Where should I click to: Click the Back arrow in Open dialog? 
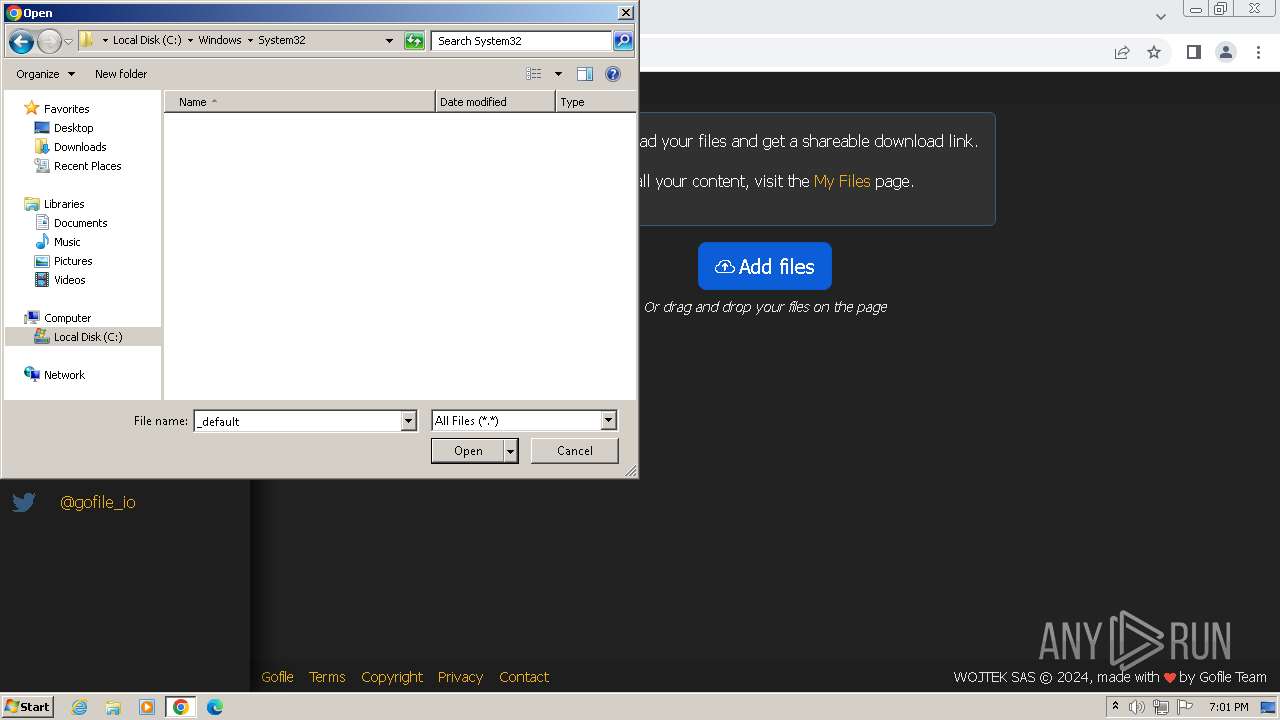pos(21,41)
